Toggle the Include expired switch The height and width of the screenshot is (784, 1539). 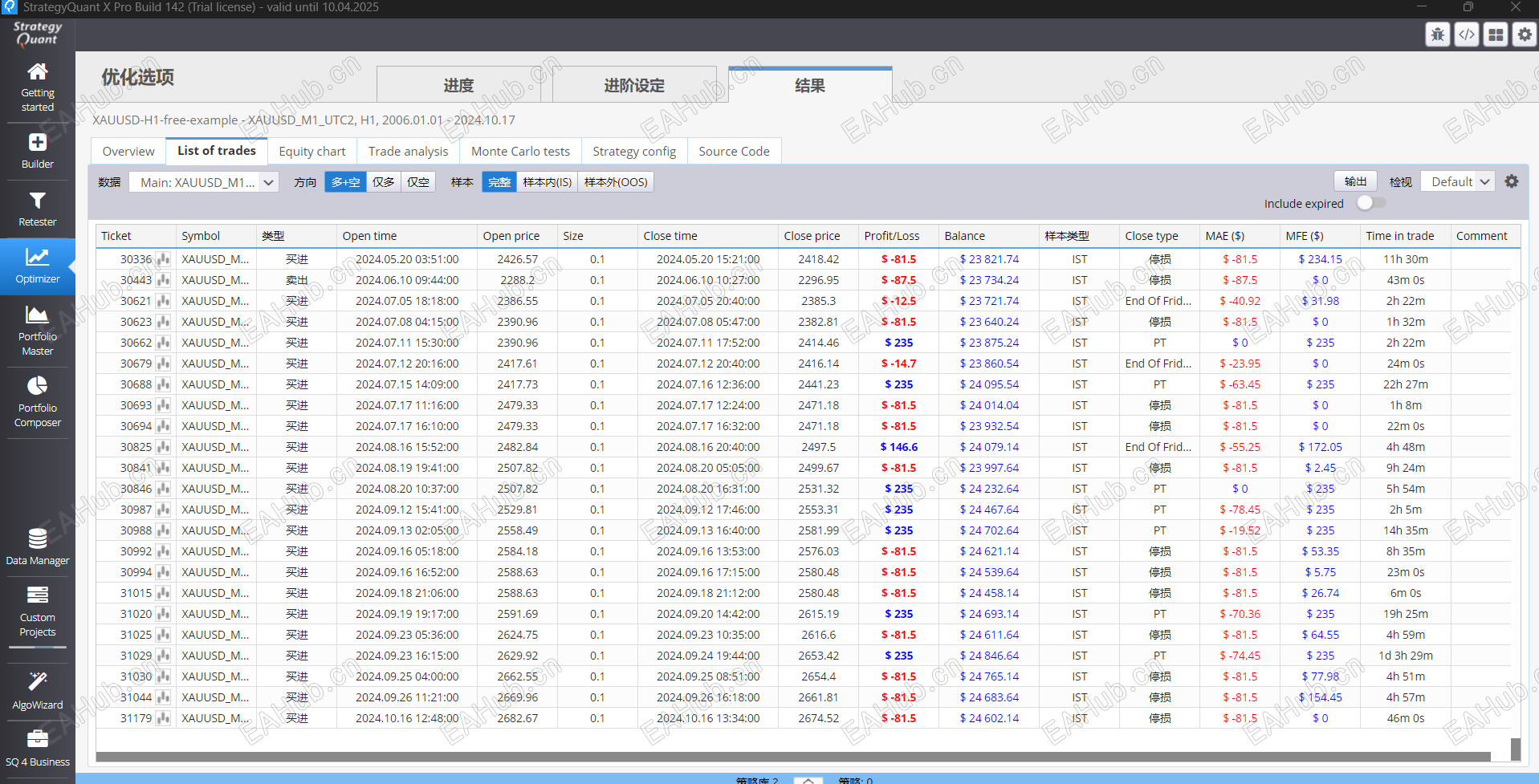point(1371,203)
